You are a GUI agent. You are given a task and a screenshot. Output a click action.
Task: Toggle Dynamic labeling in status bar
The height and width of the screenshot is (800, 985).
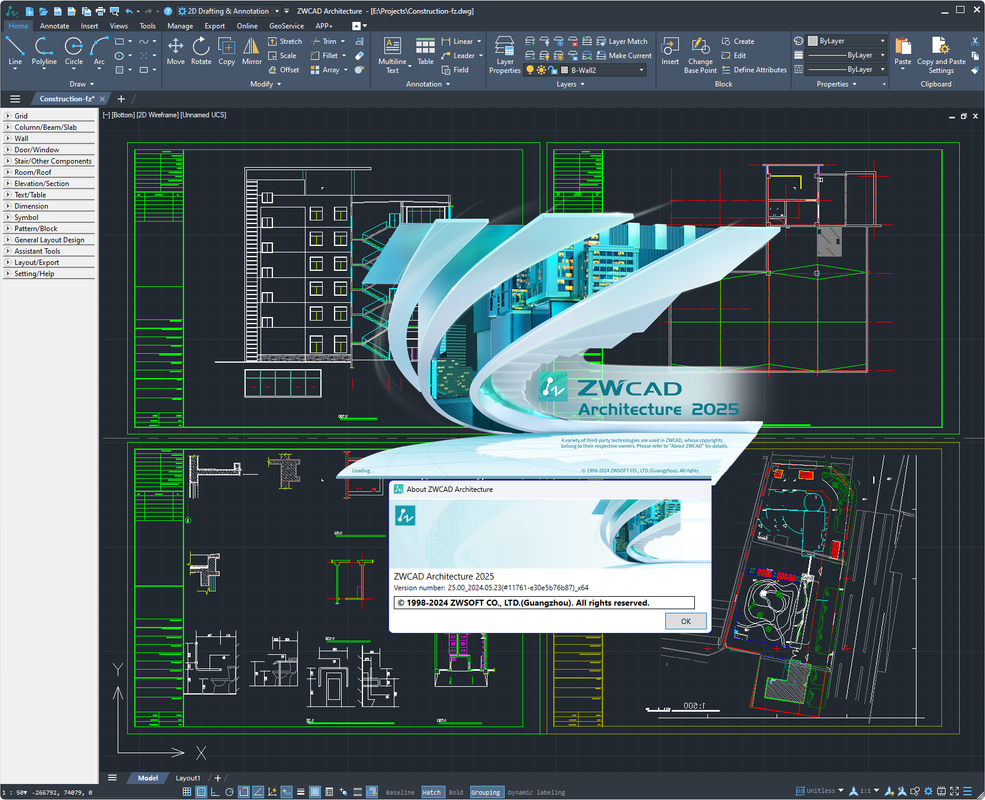[x=536, y=792]
